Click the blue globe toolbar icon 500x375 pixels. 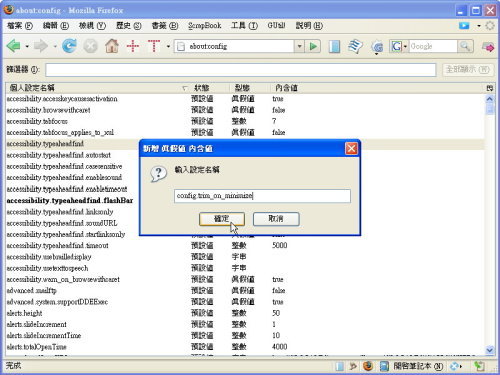[377, 47]
